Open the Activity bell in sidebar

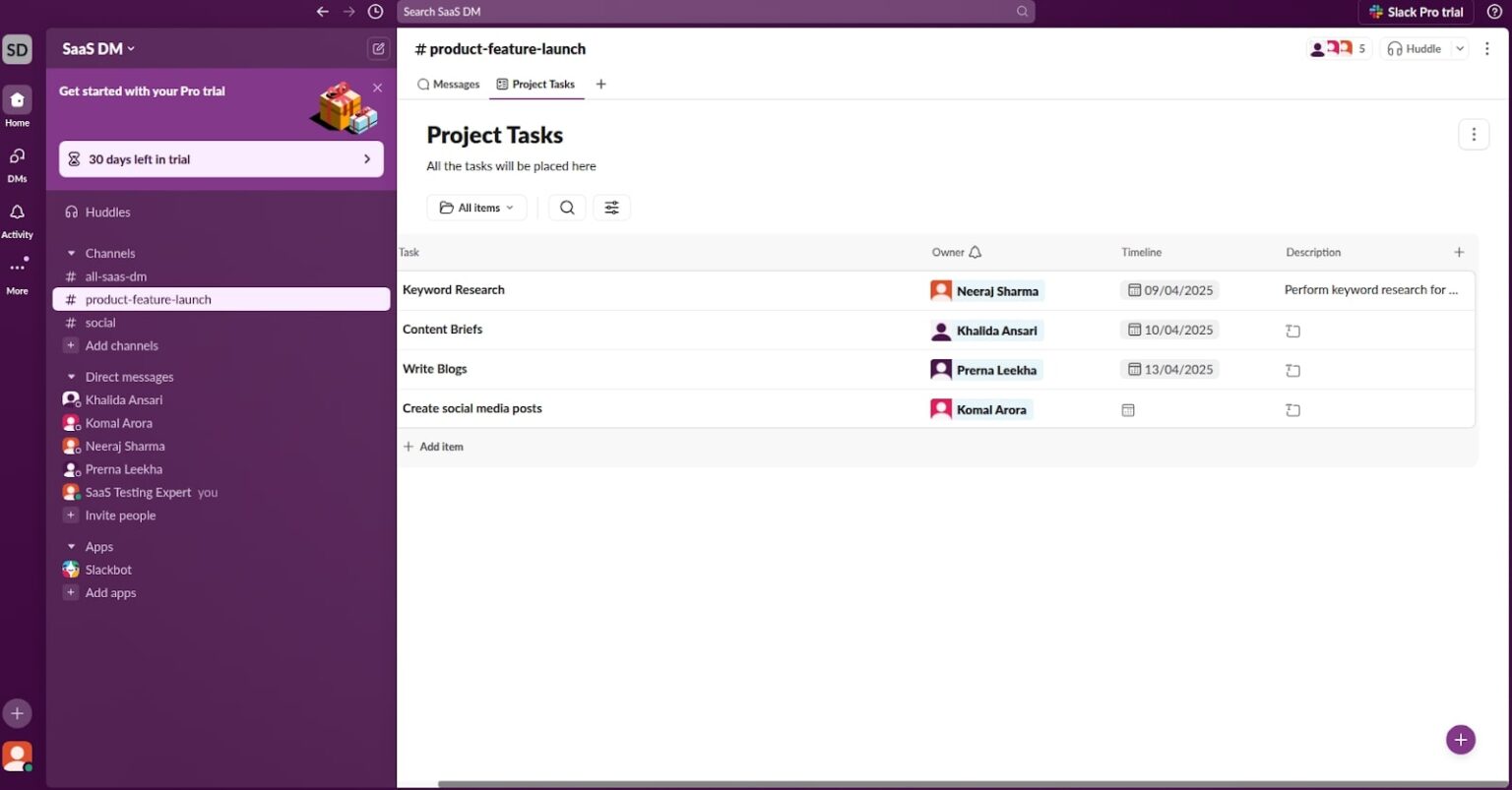tap(17, 219)
